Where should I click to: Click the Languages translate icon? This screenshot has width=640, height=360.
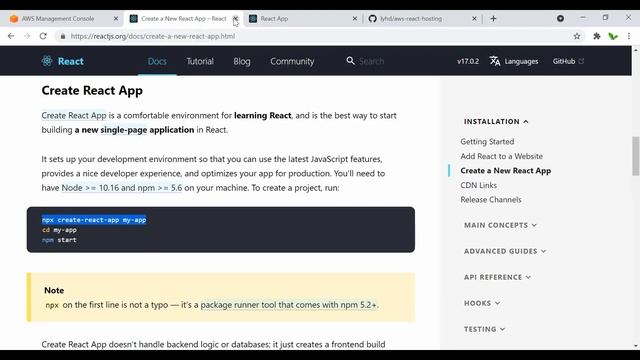(495, 61)
